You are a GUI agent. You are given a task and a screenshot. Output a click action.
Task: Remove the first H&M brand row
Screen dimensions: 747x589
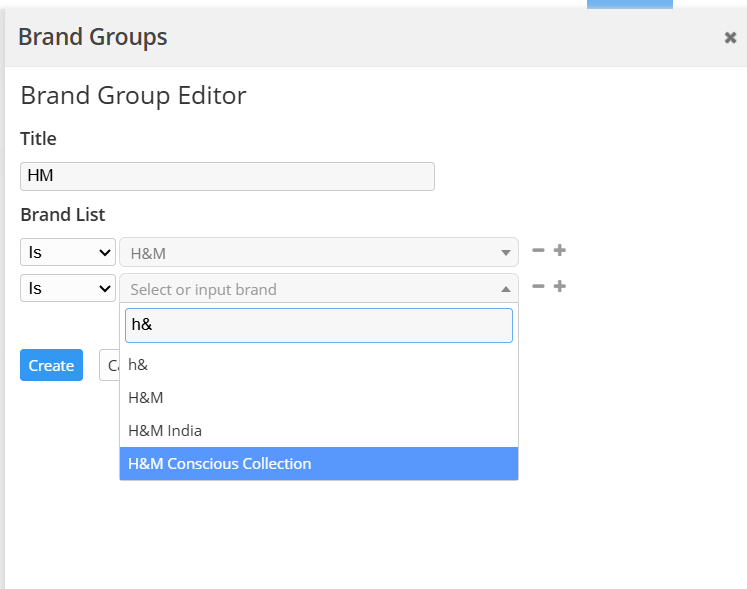pyautogui.click(x=538, y=251)
